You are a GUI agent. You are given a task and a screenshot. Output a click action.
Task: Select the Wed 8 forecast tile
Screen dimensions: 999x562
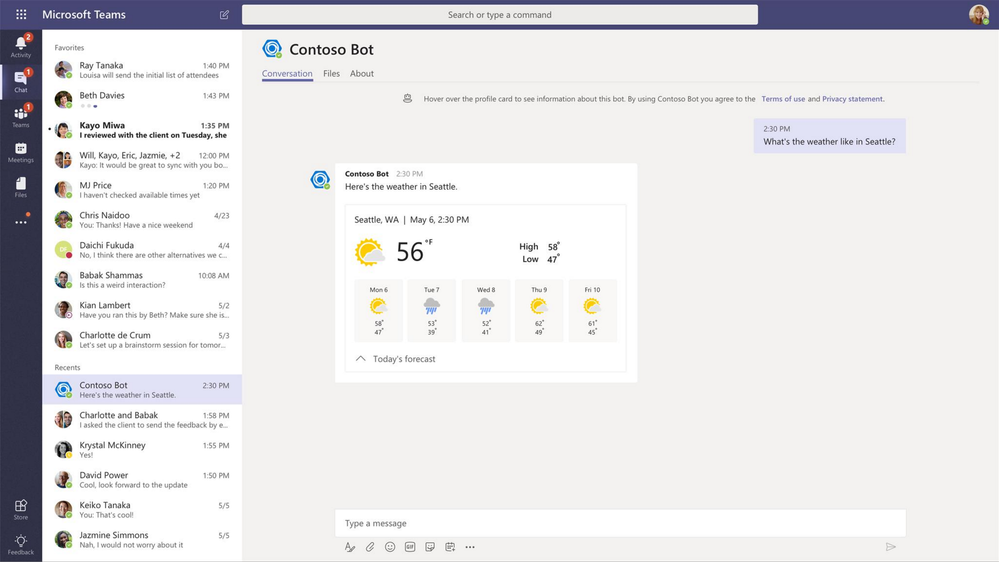click(485, 310)
